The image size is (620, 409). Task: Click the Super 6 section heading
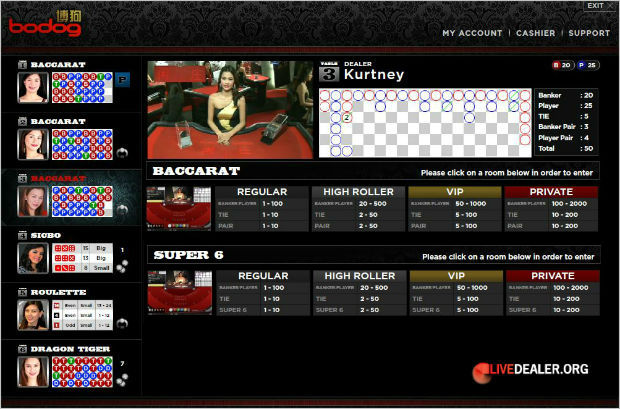[189, 255]
